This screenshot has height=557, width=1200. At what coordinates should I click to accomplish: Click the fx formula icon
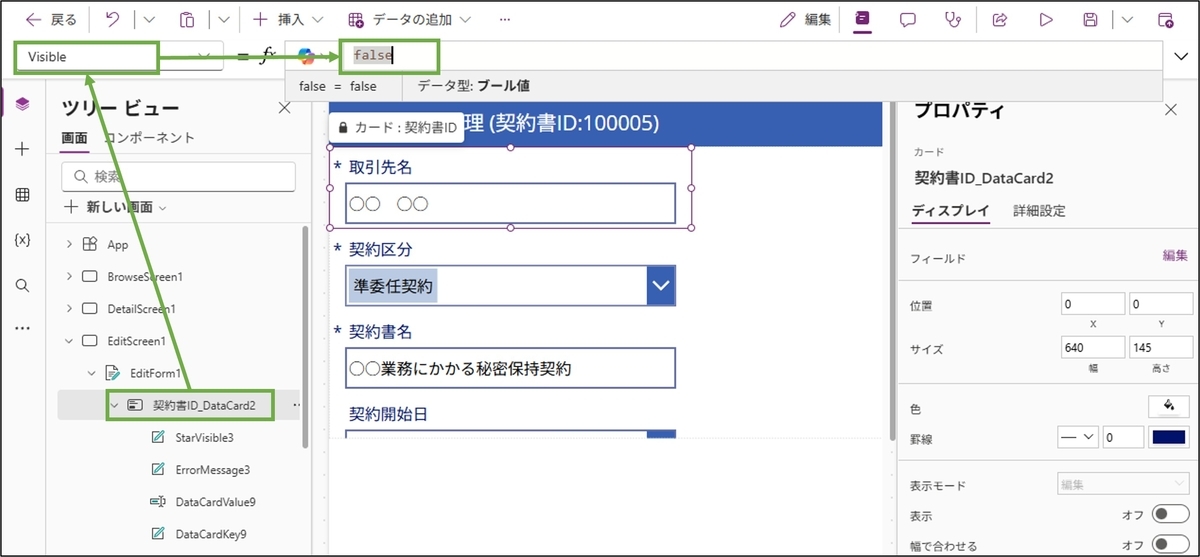(267, 57)
